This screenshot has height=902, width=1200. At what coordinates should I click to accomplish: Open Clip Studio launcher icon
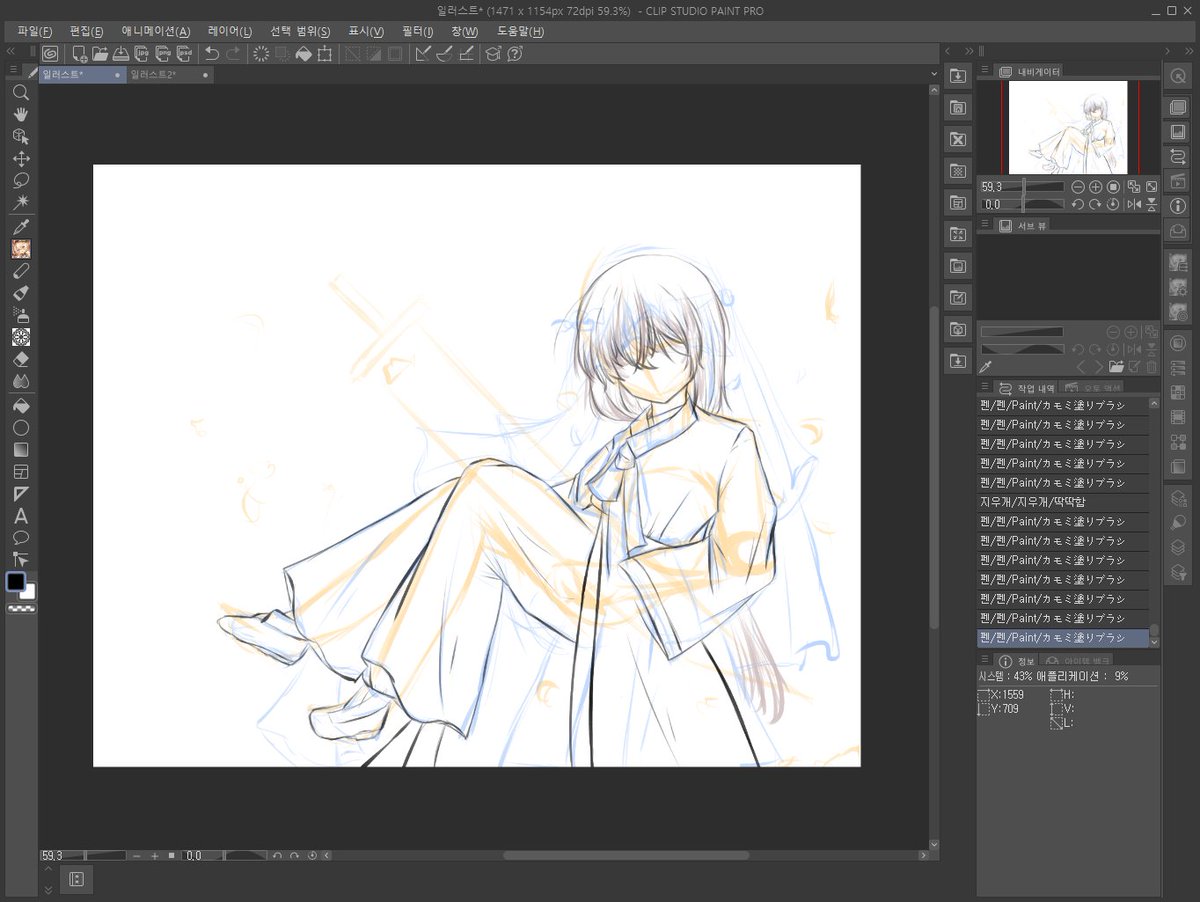[x=50, y=53]
